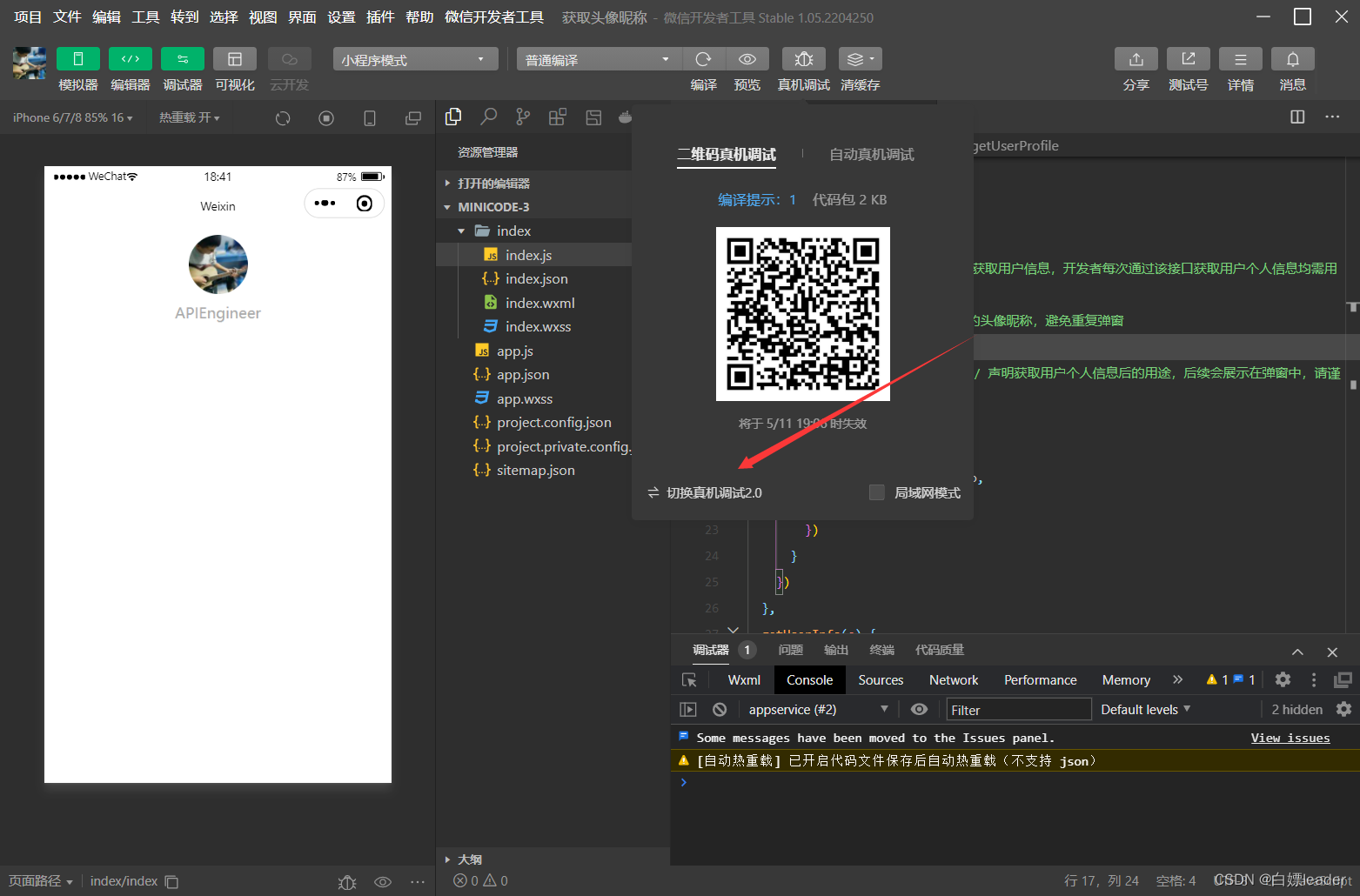Show more devtools tabs chevron

click(x=1178, y=679)
